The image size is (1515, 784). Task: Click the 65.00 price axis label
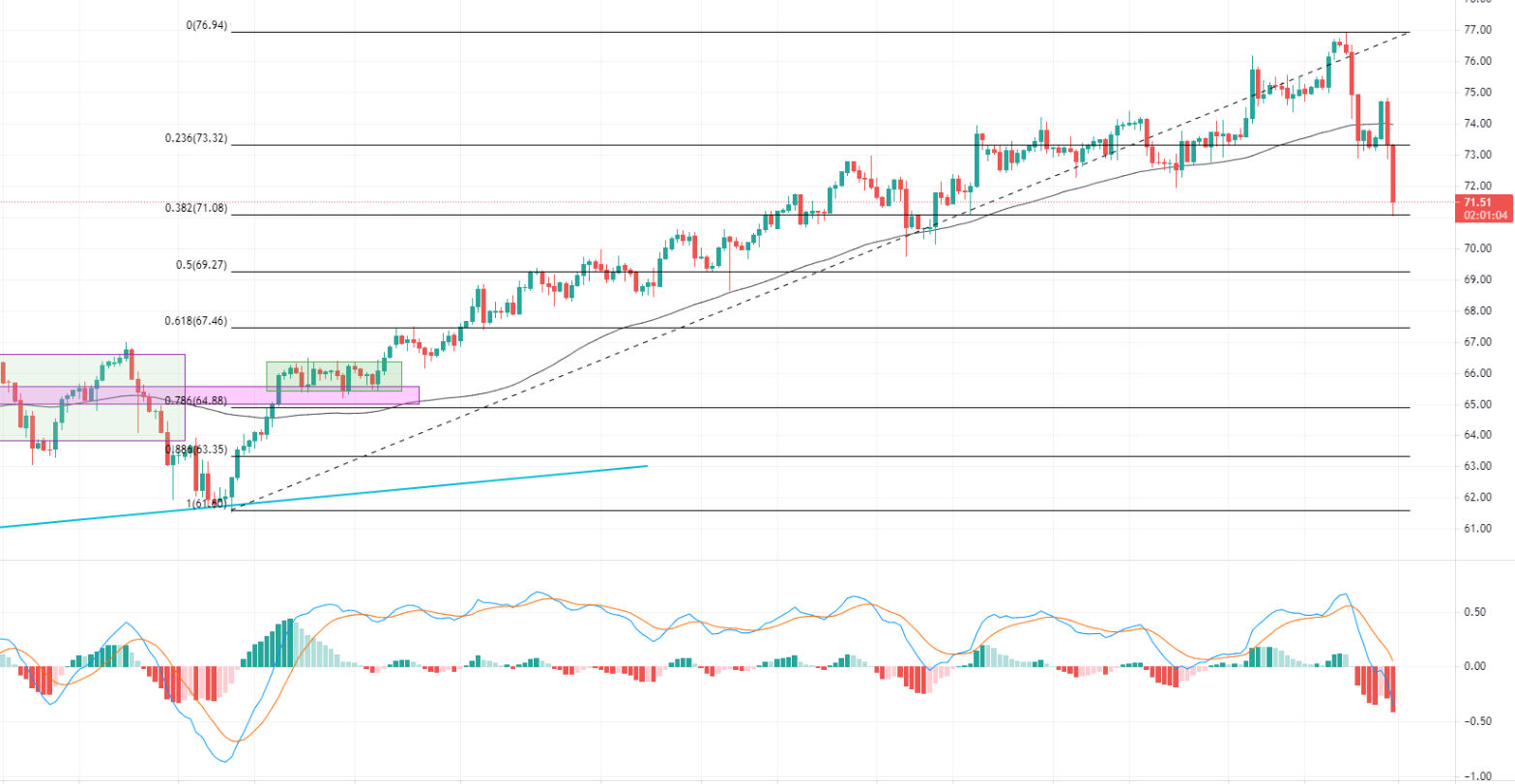click(x=1476, y=404)
